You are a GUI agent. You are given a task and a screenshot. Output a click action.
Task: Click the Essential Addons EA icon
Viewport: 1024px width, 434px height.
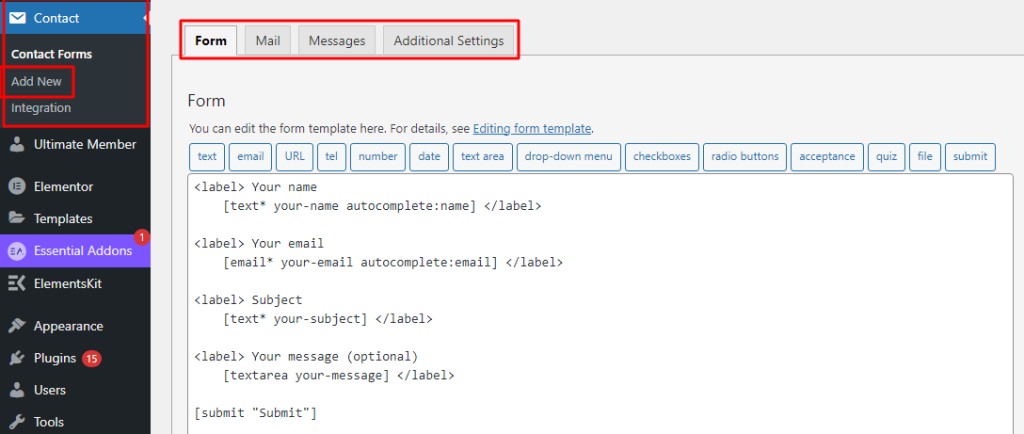tap(17, 251)
